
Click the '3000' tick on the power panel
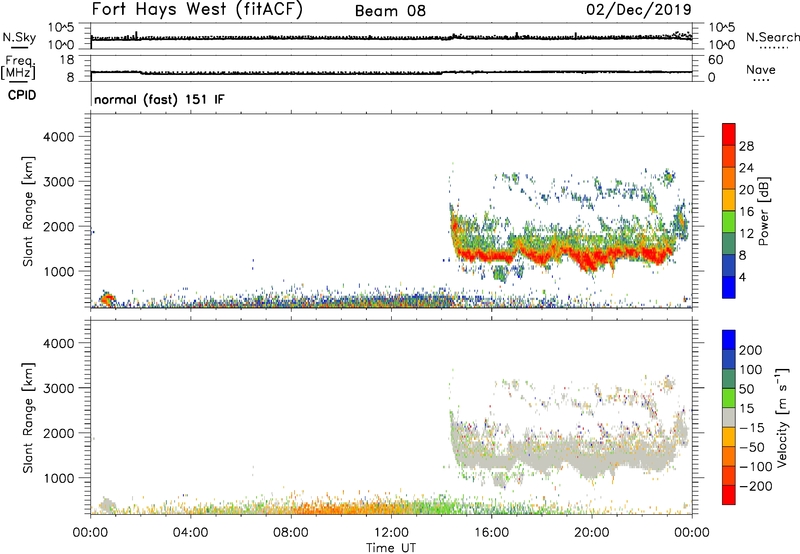(x=58, y=182)
